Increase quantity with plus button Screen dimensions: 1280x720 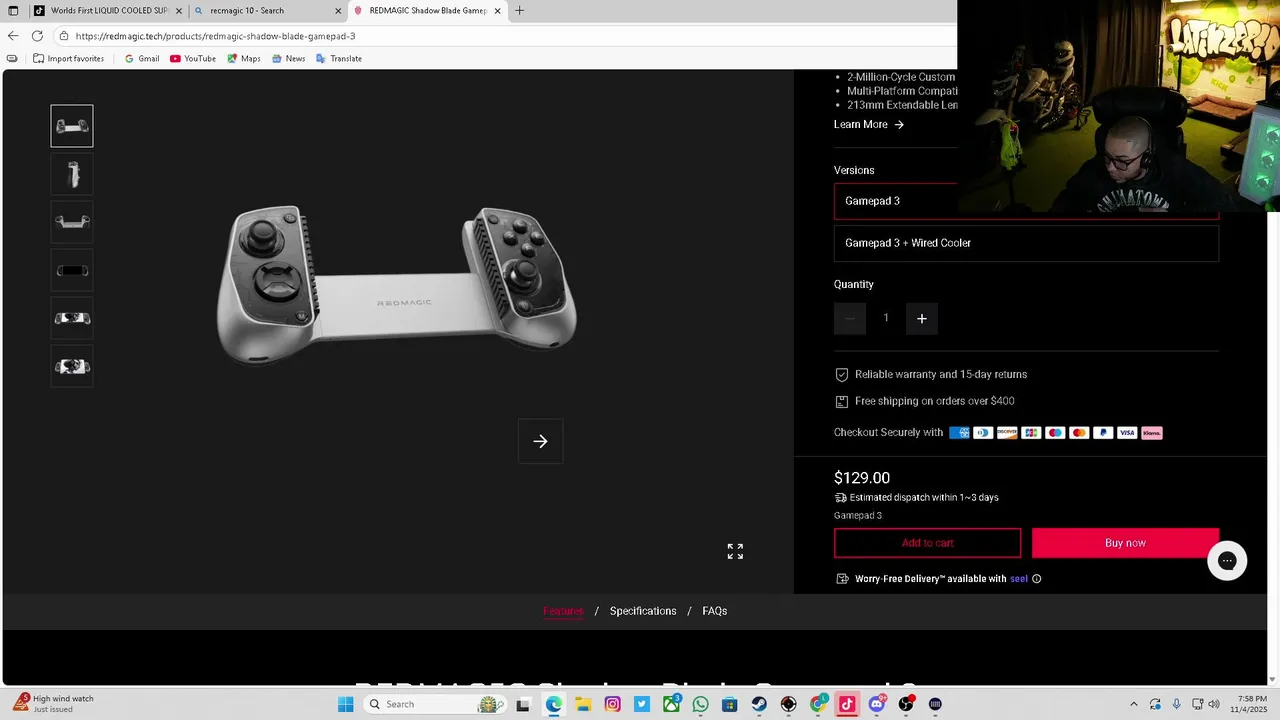point(922,318)
